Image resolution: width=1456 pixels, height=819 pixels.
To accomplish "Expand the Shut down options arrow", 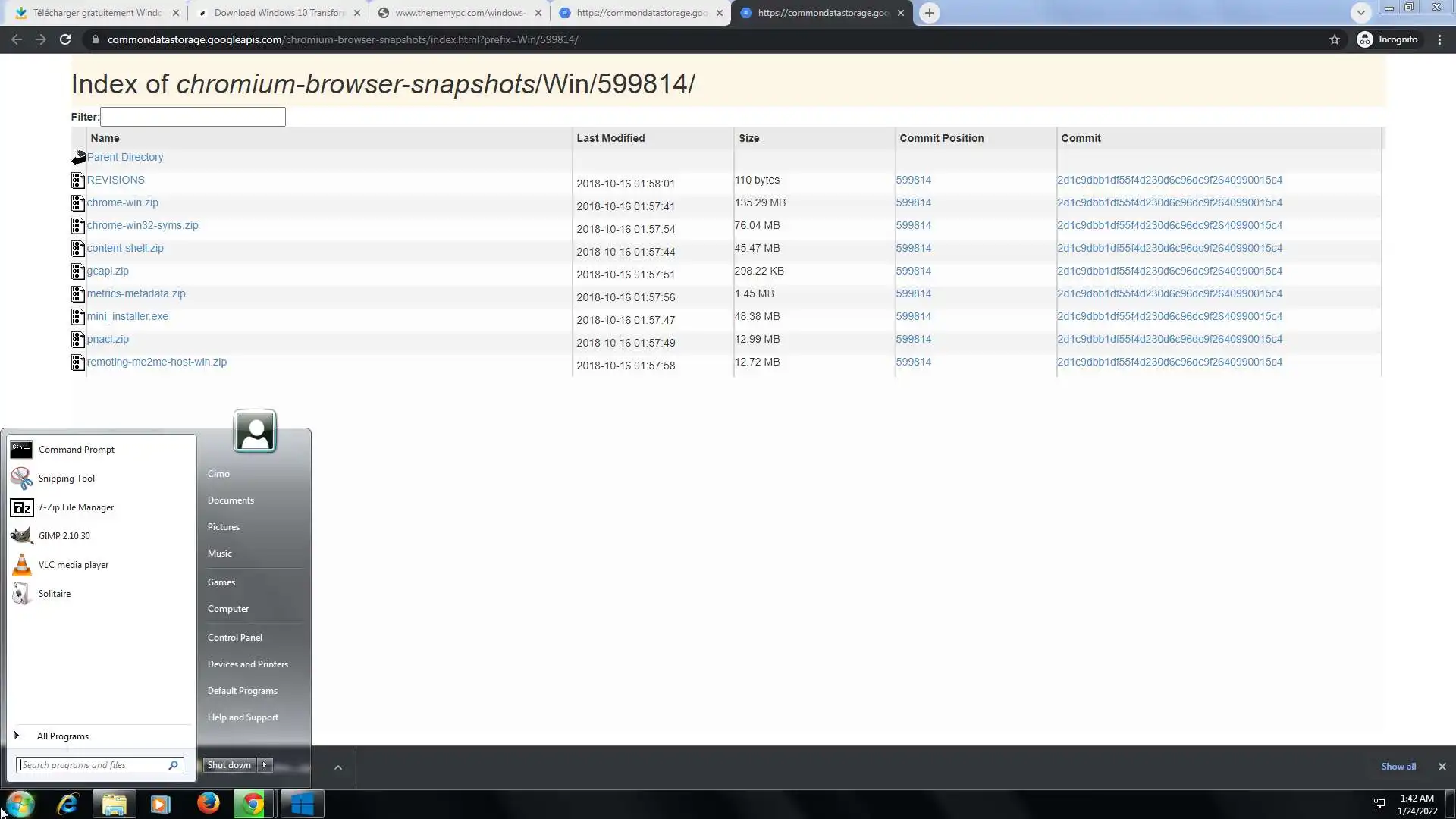I will coord(265,765).
